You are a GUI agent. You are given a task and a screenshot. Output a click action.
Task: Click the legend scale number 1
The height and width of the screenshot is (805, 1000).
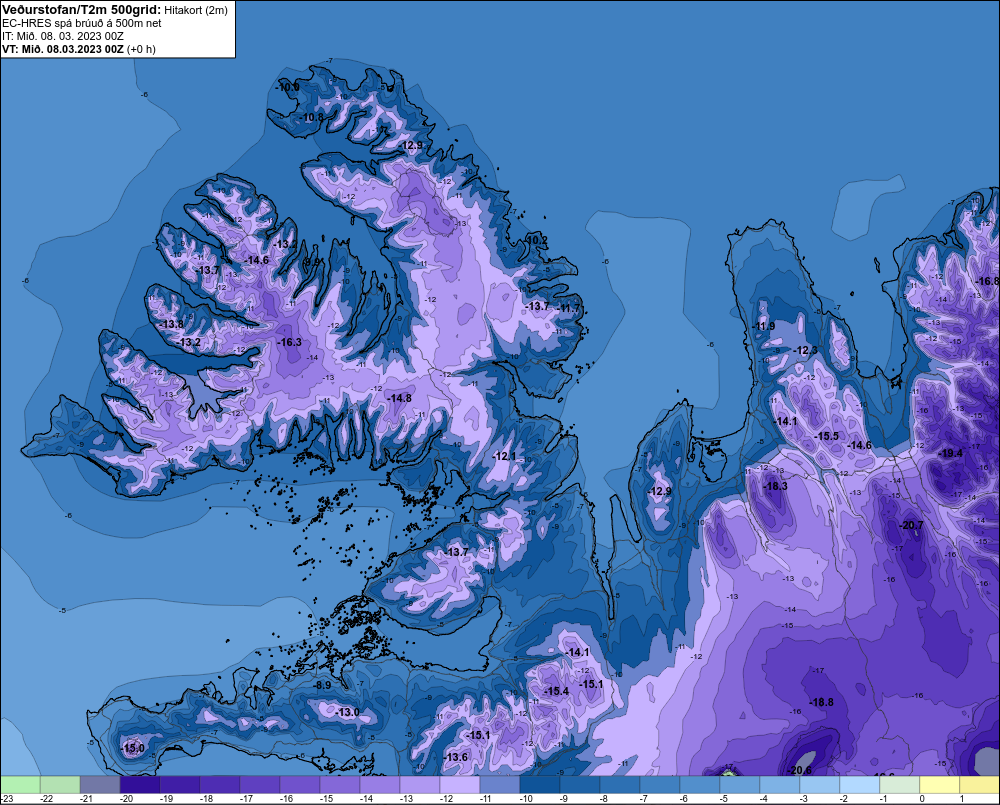(962, 799)
